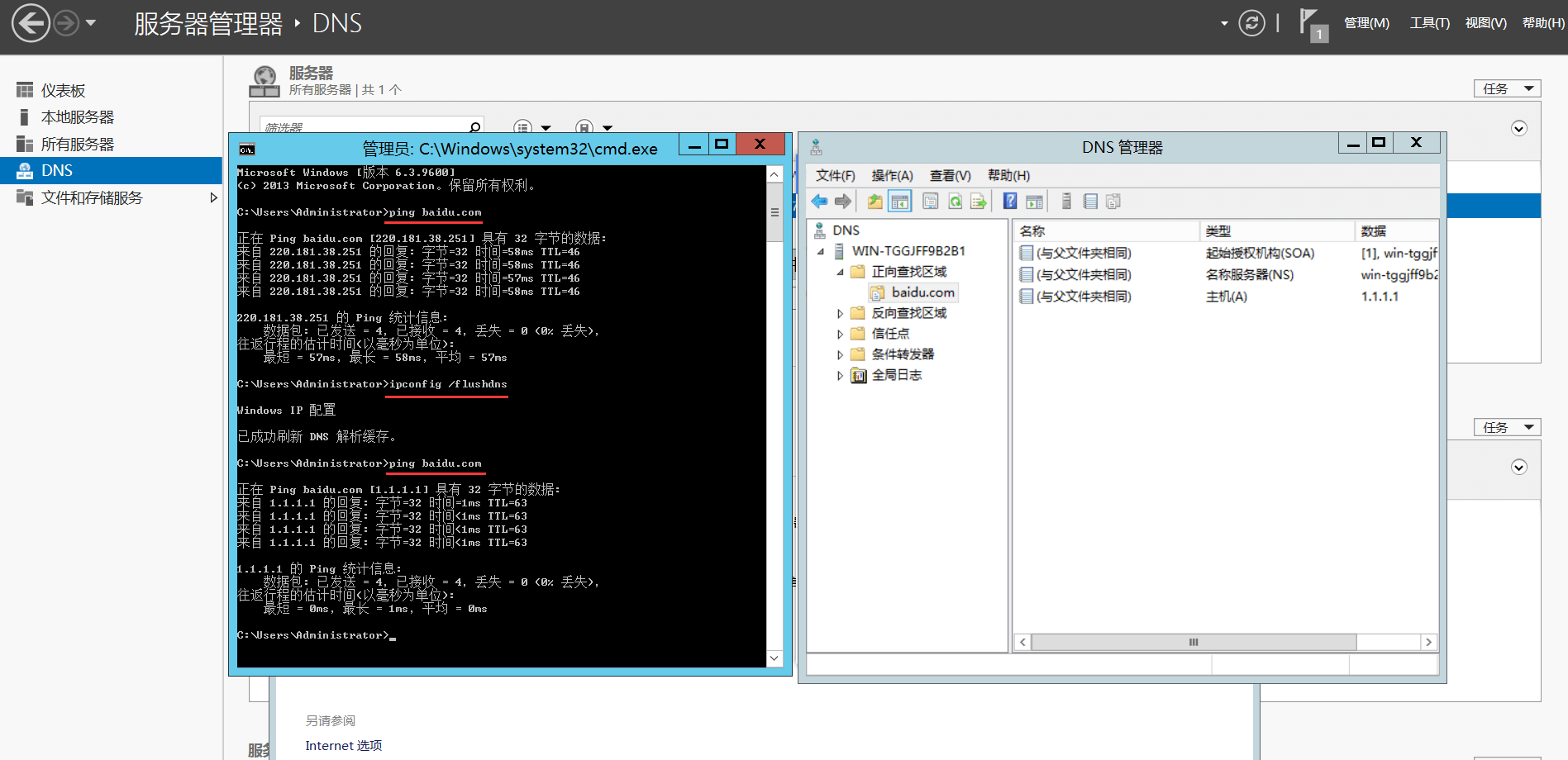Expand the 条件转发器 tree node
1568x760 pixels.
tap(840, 354)
